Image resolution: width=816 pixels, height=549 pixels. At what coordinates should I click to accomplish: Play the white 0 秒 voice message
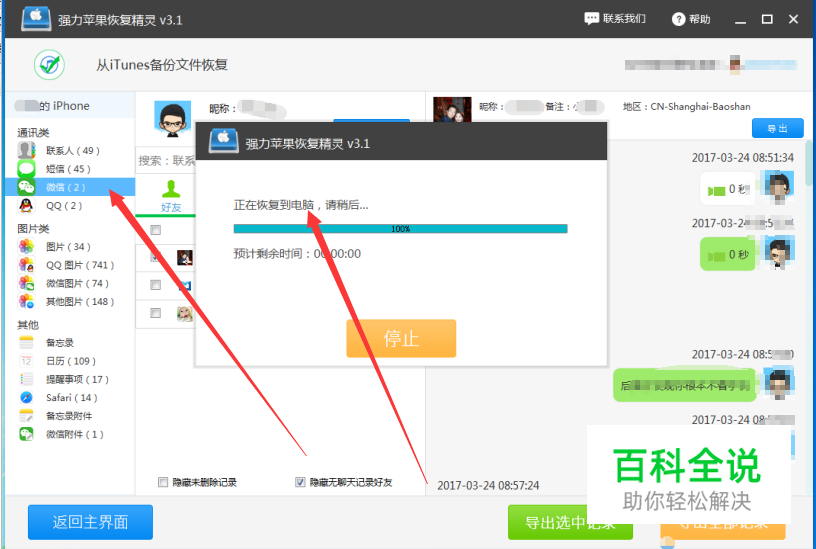coord(728,189)
